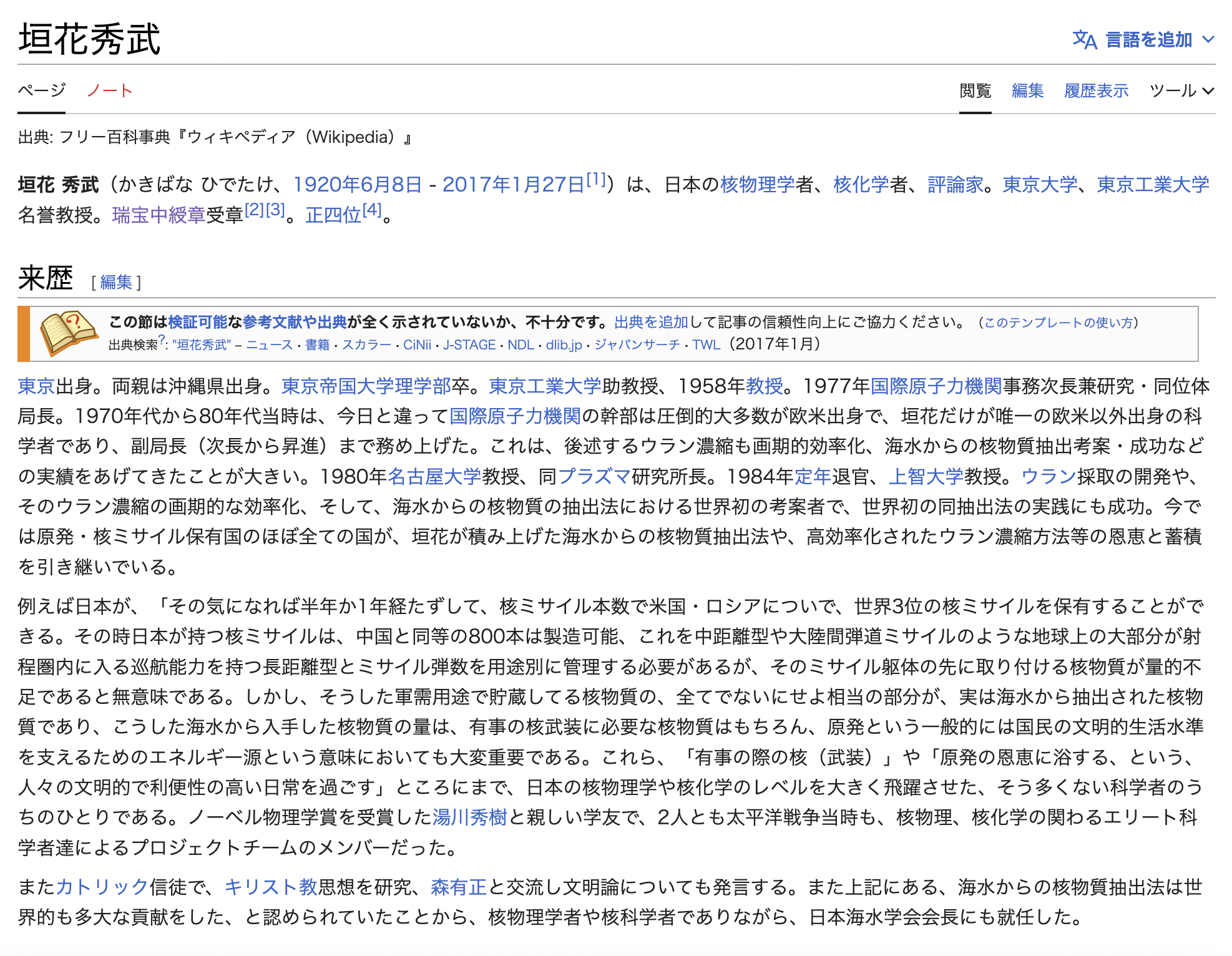Open the 評論家 link
This screenshot has height=956, width=1232.
[x=956, y=185]
